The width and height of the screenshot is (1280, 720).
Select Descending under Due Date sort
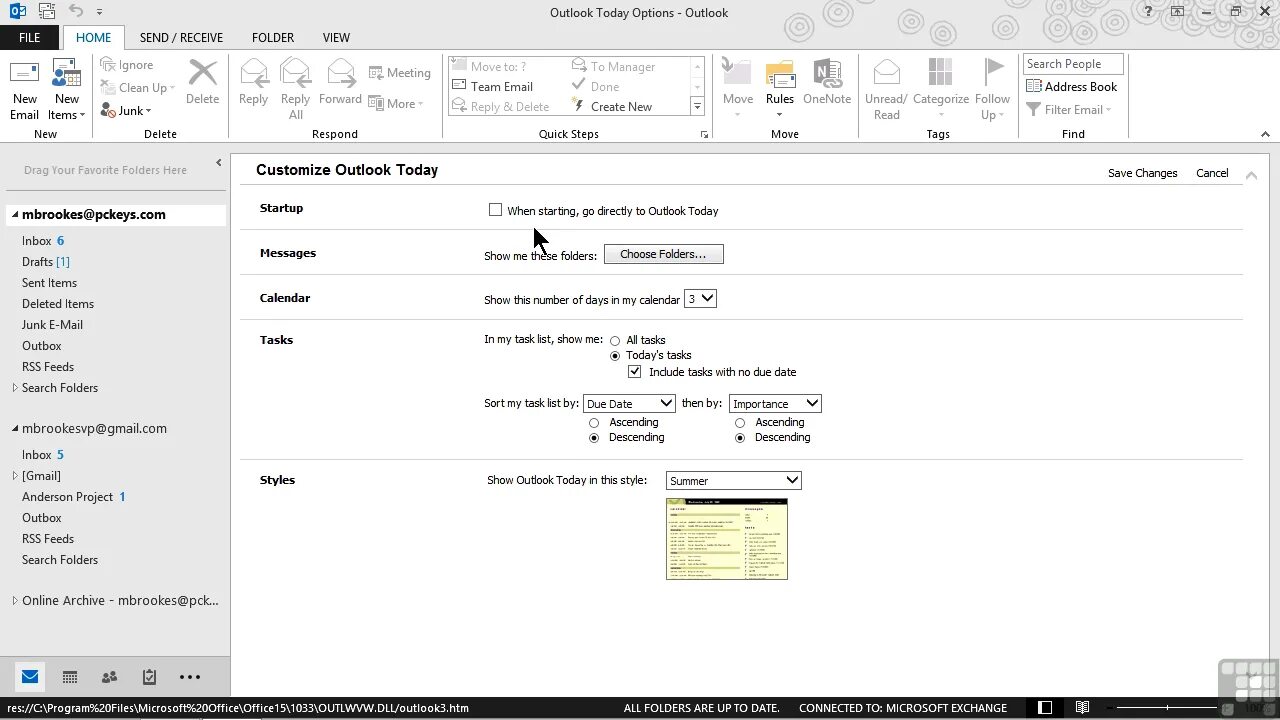(594, 438)
